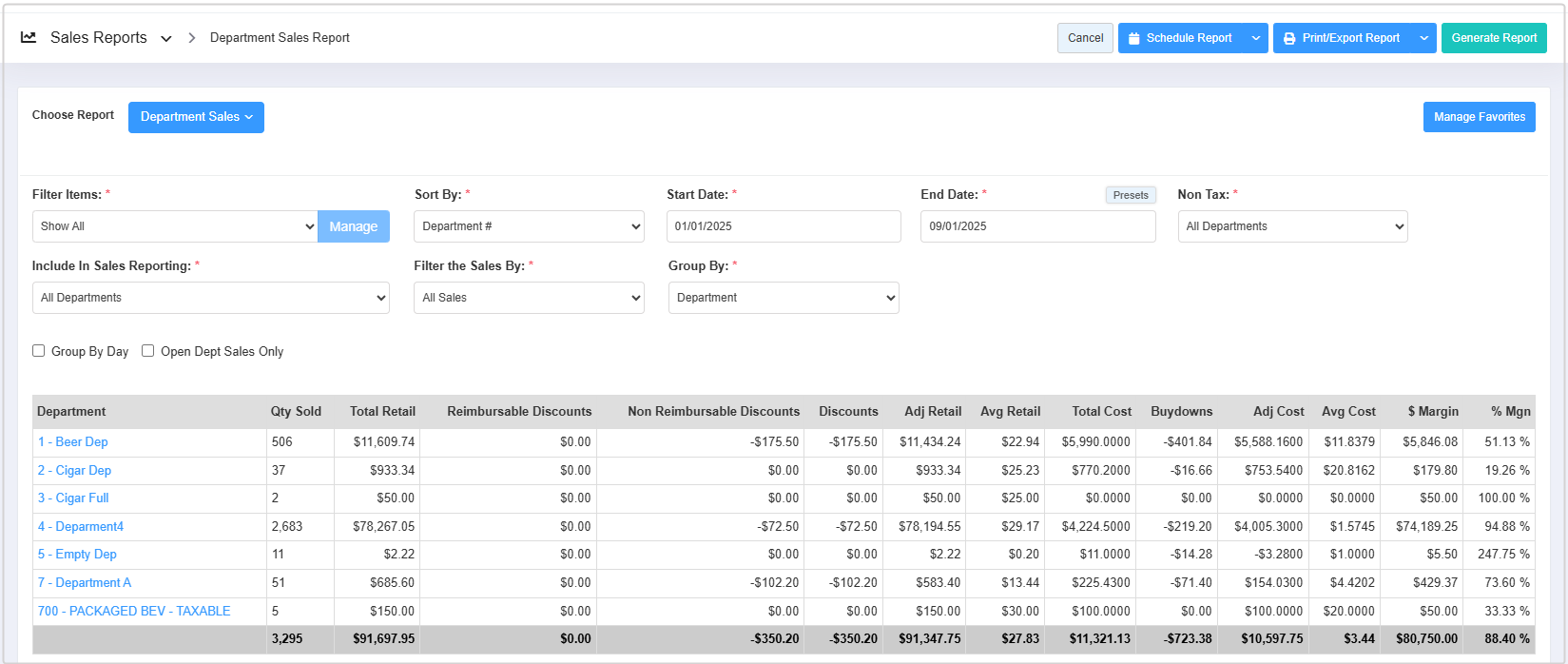Open the Schedule Report split-arrow dropdown
Image resolution: width=1568 pixels, height=664 pixels.
(1256, 38)
